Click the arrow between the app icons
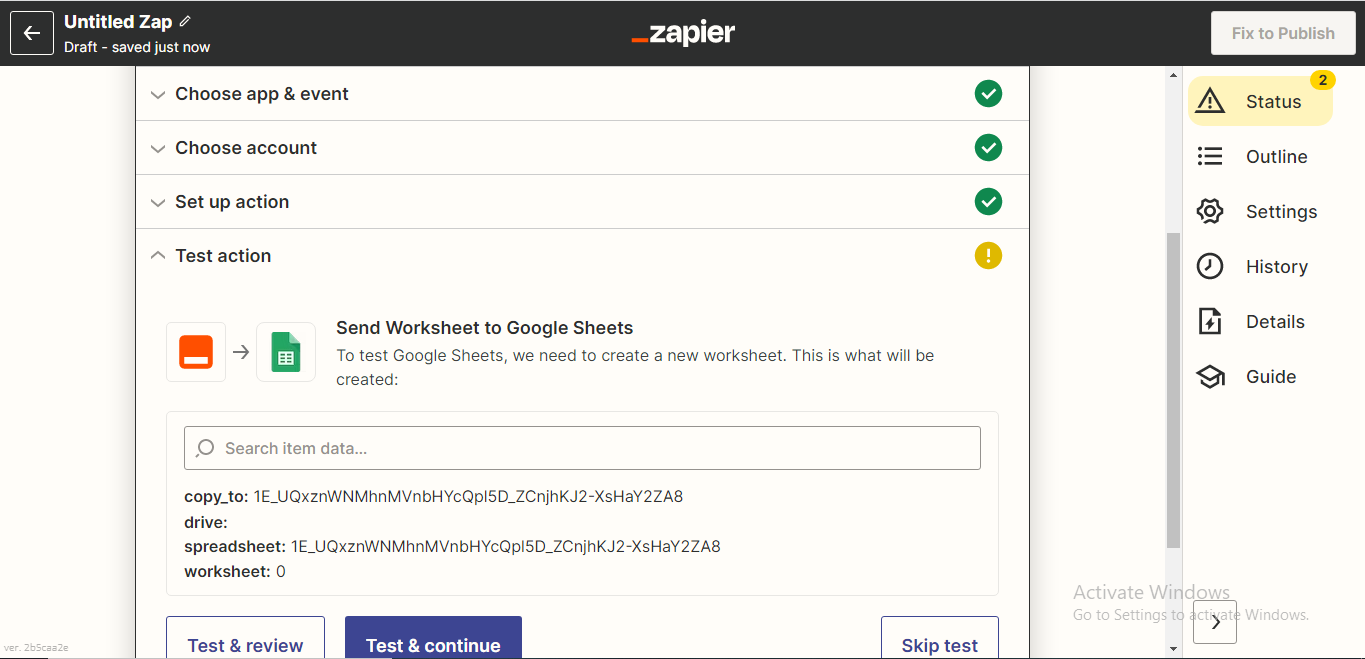The image size is (1365, 659). pyautogui.click(x=241, y=352)
